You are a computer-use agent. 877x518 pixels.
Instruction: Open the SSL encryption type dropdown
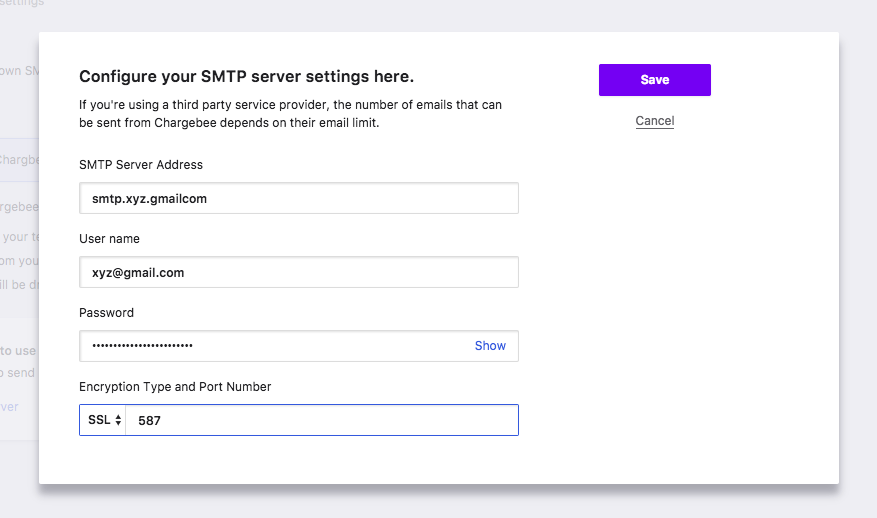(102, 420)
